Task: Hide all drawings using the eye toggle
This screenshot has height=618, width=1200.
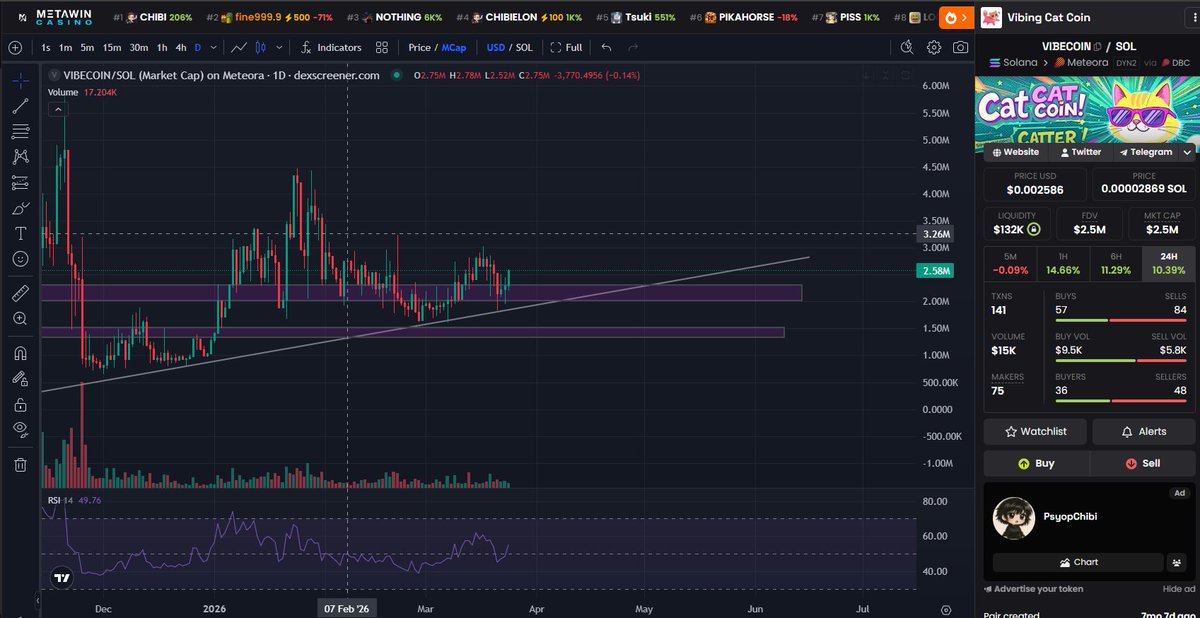Action: (20, 428)
